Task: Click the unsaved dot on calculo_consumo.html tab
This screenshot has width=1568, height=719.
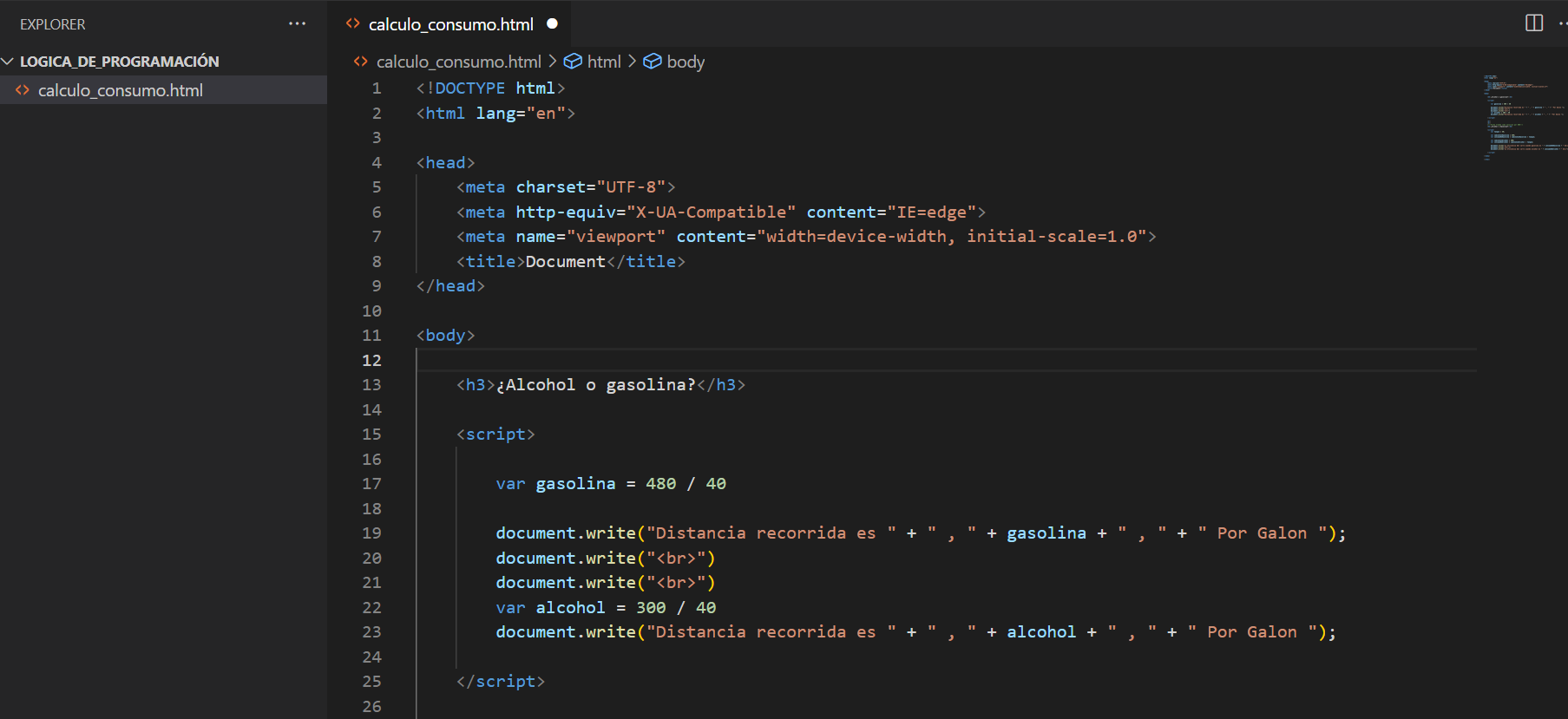Action: pyautogui.click(x=552, y=23)
